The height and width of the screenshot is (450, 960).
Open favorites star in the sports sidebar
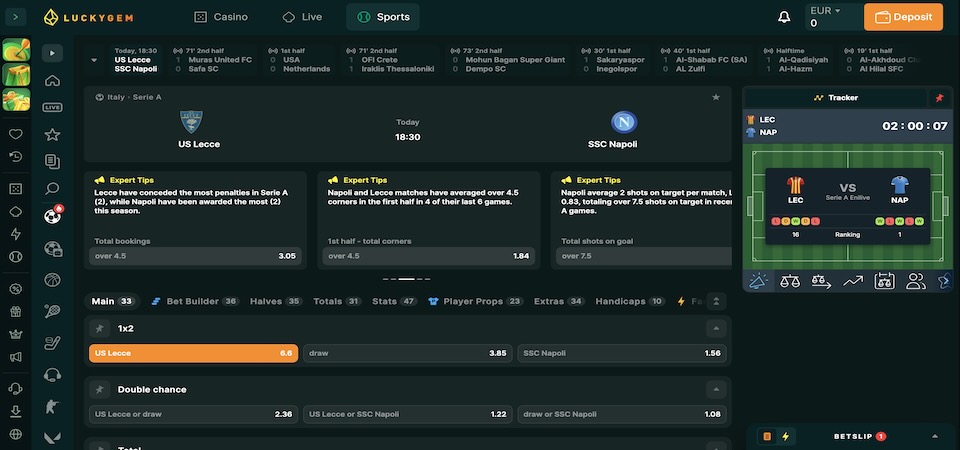(53, 135)
